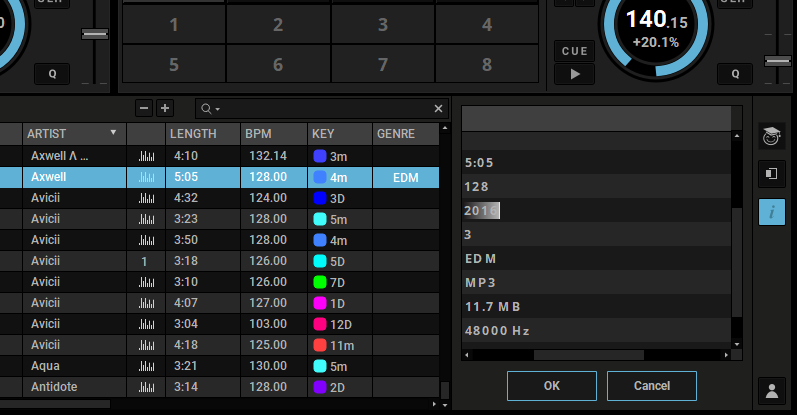
Task: Select the Antidote track row
Action: coord(220,387)
